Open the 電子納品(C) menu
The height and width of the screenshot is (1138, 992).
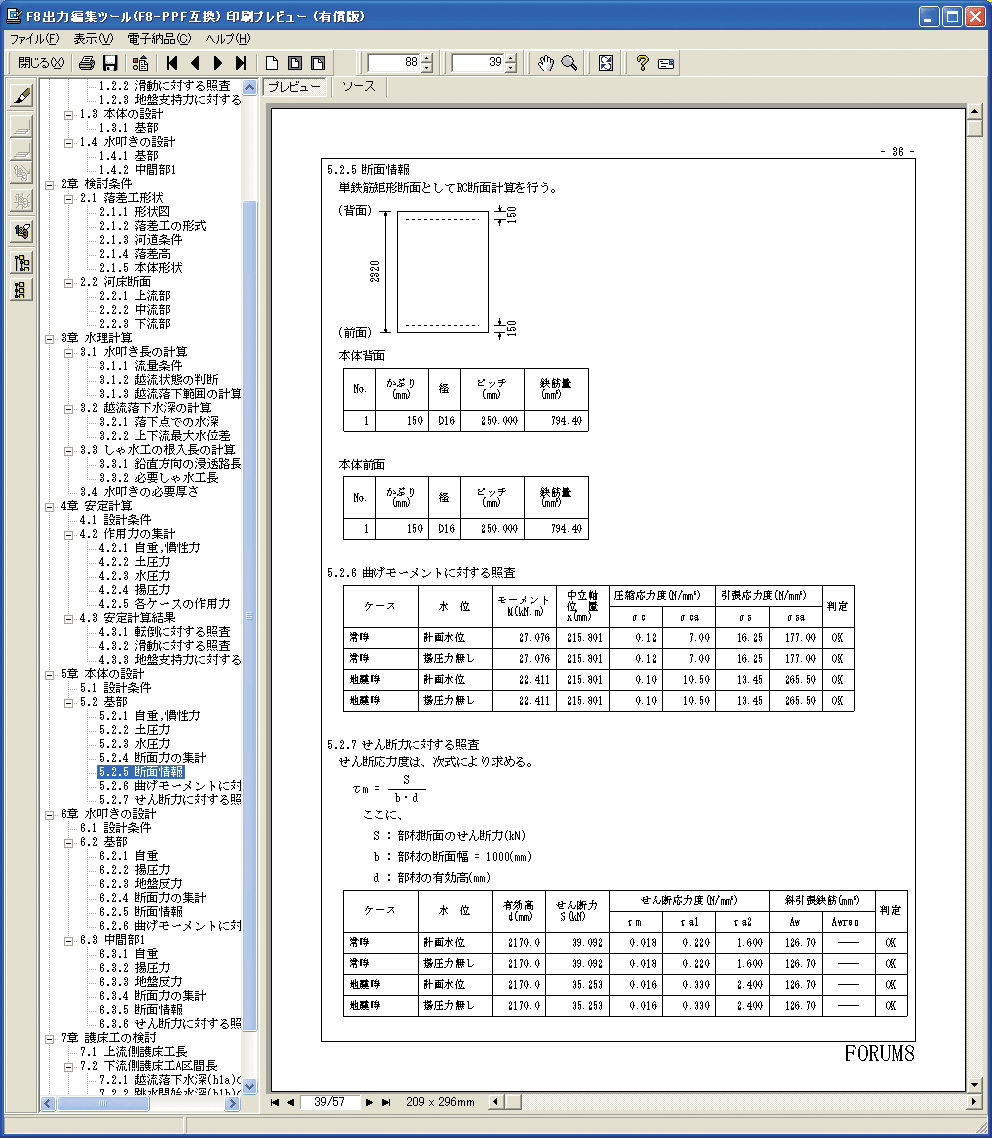click(x=160, y=39)
